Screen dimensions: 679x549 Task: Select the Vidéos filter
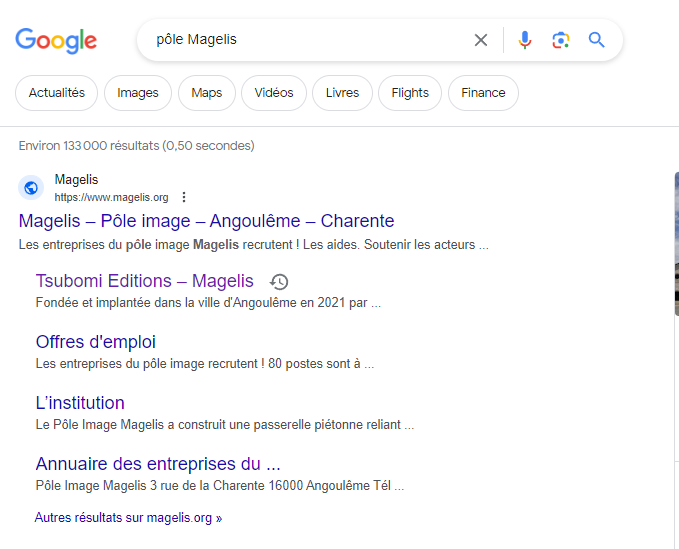pos(274,93)
